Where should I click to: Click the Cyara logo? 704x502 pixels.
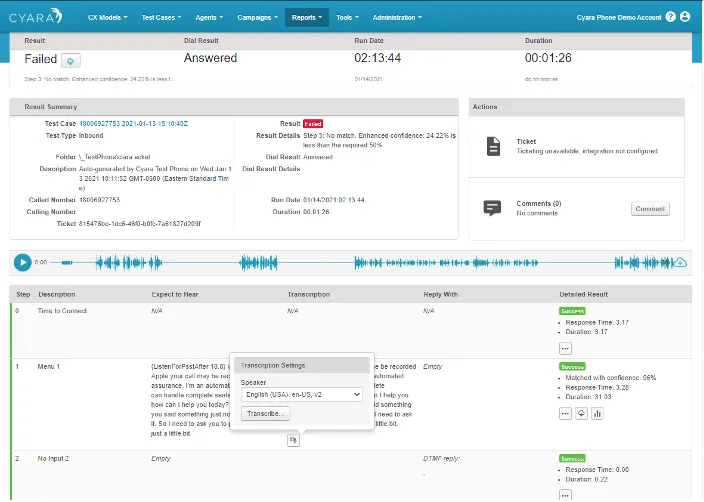[35, 17]
